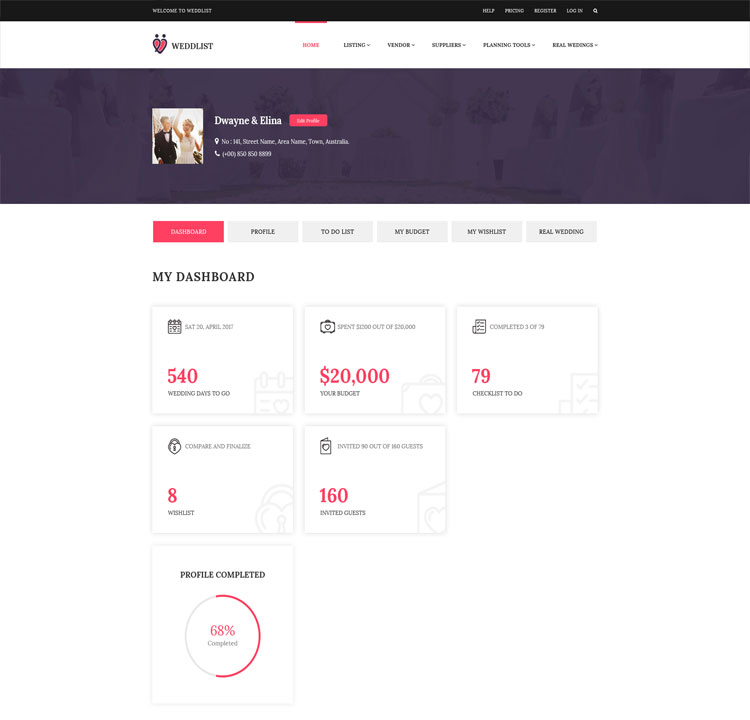Click the checklist icon beside Completed 3 of 79
Screen dimensions: 750x720
(479, 327)
